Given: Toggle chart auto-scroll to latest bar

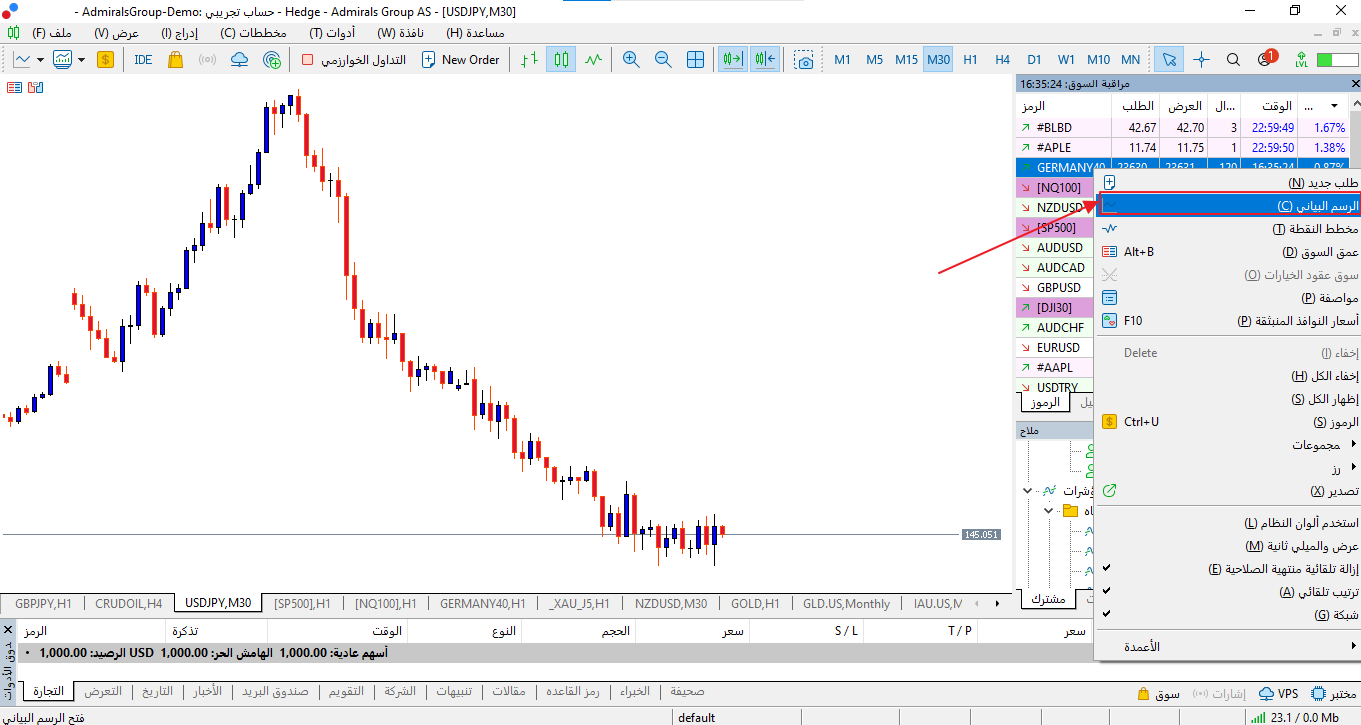Looking at the screenshot, I should coord(733,60).
